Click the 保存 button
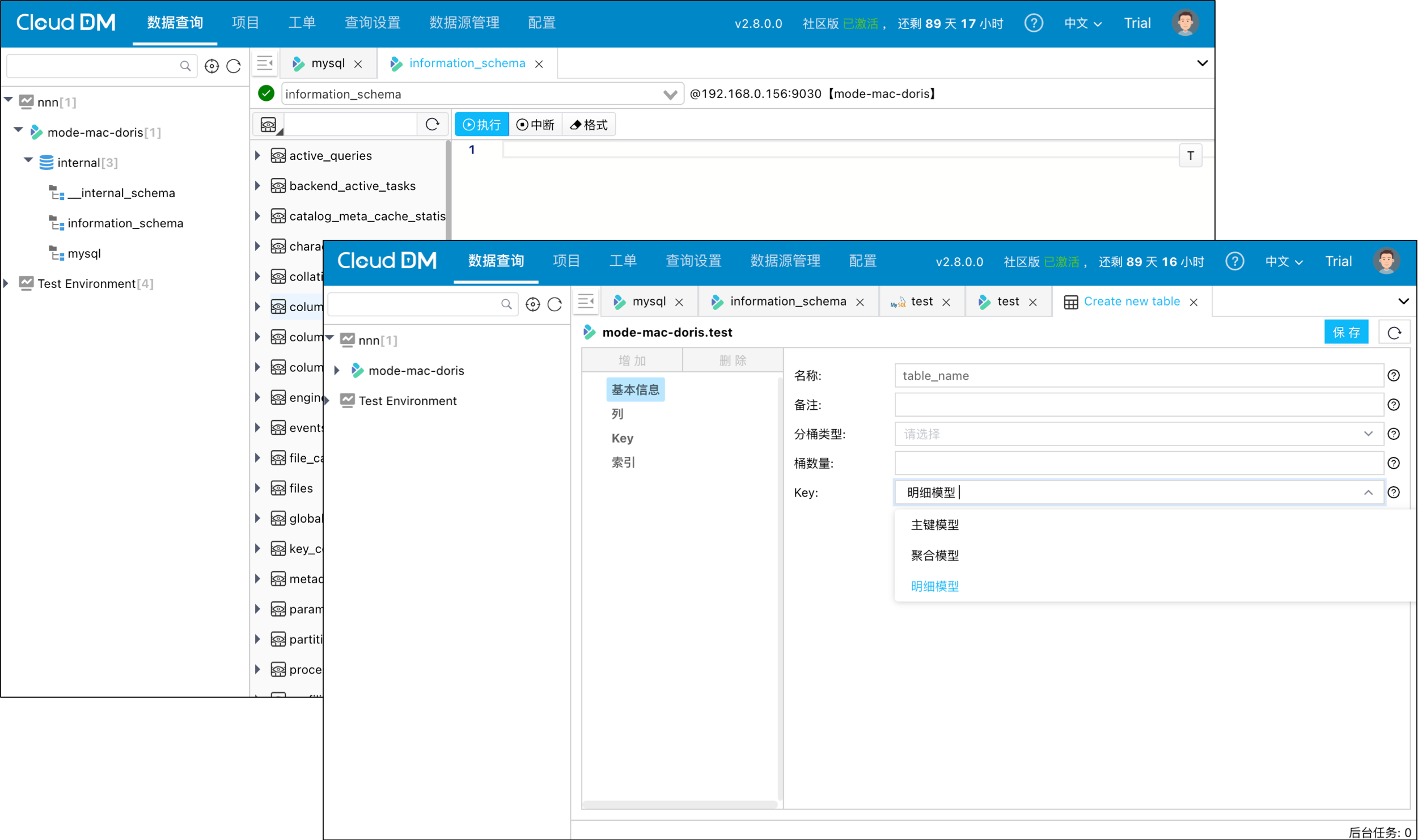 1345,332
